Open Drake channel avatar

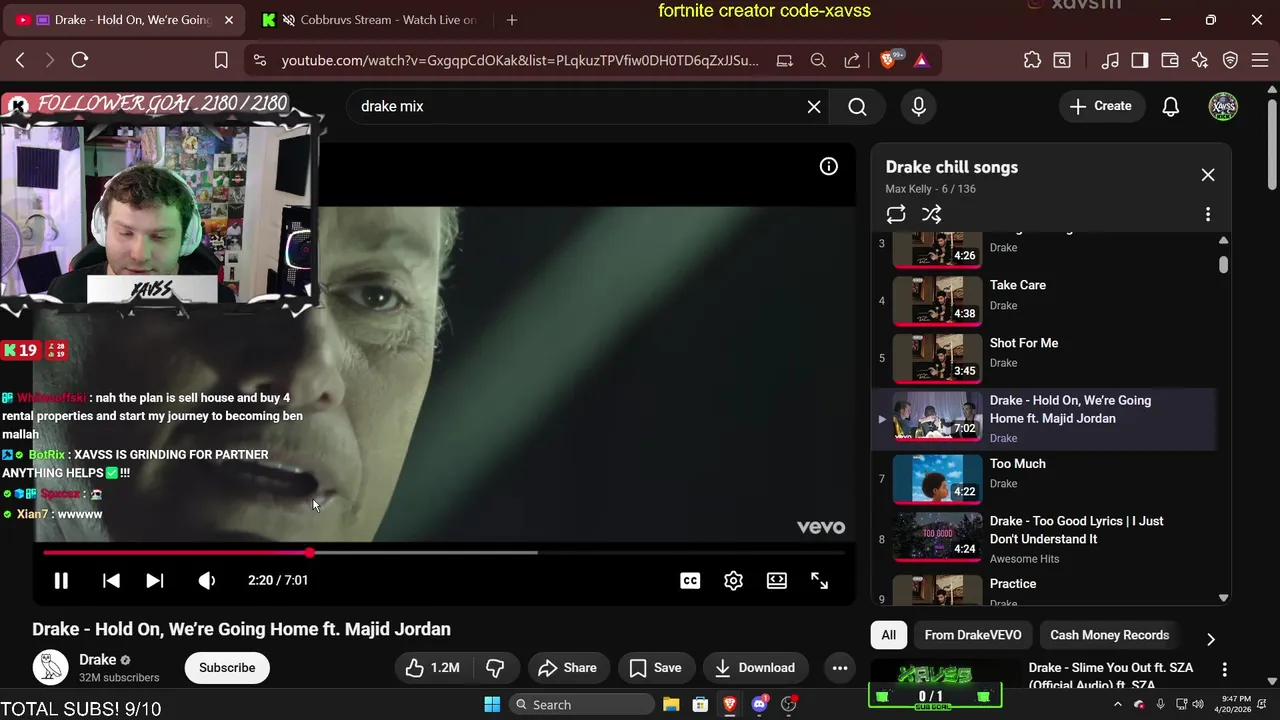(50, 667)
